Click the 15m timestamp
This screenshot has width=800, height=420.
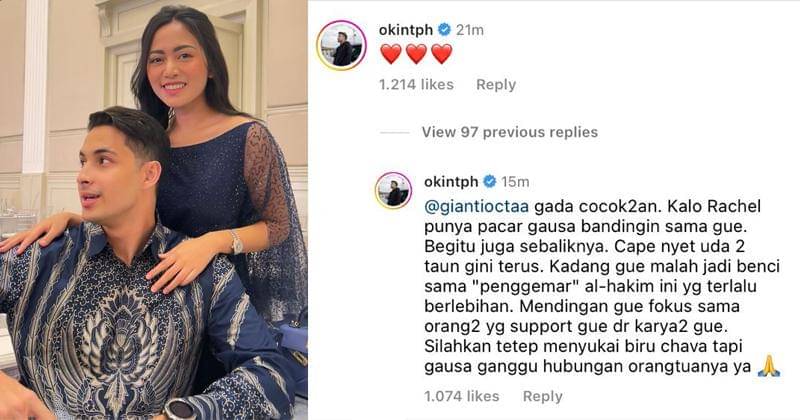(515, 181)
